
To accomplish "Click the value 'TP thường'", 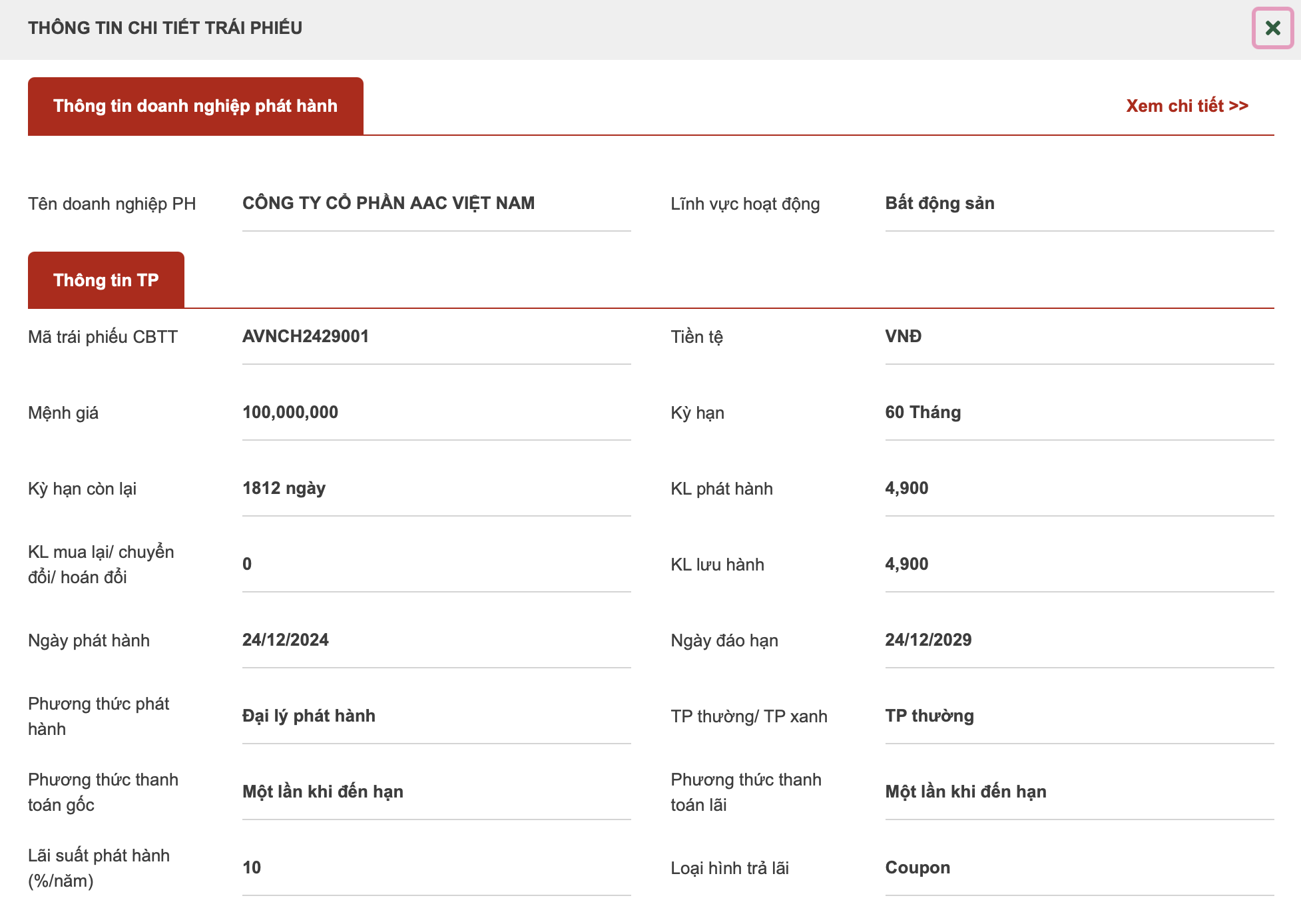I will (x=929, y=716).
